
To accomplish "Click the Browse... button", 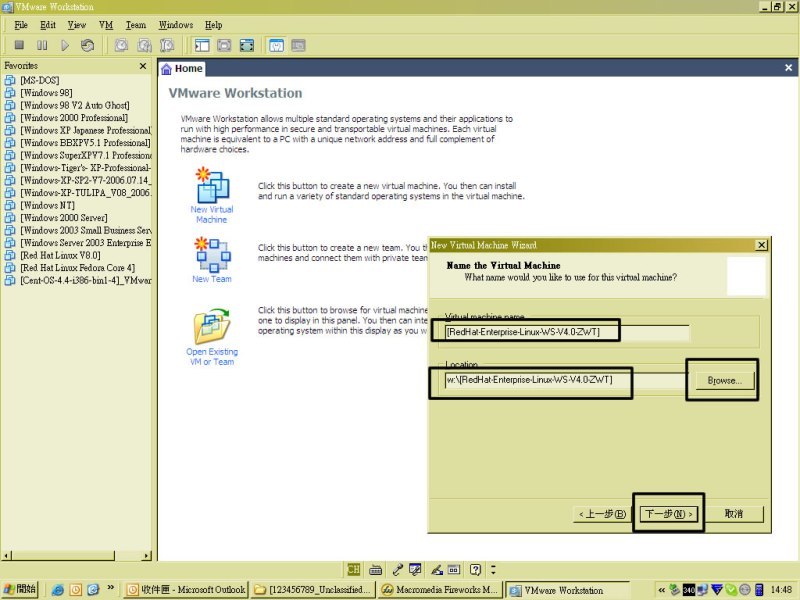I will click(724, 381).
